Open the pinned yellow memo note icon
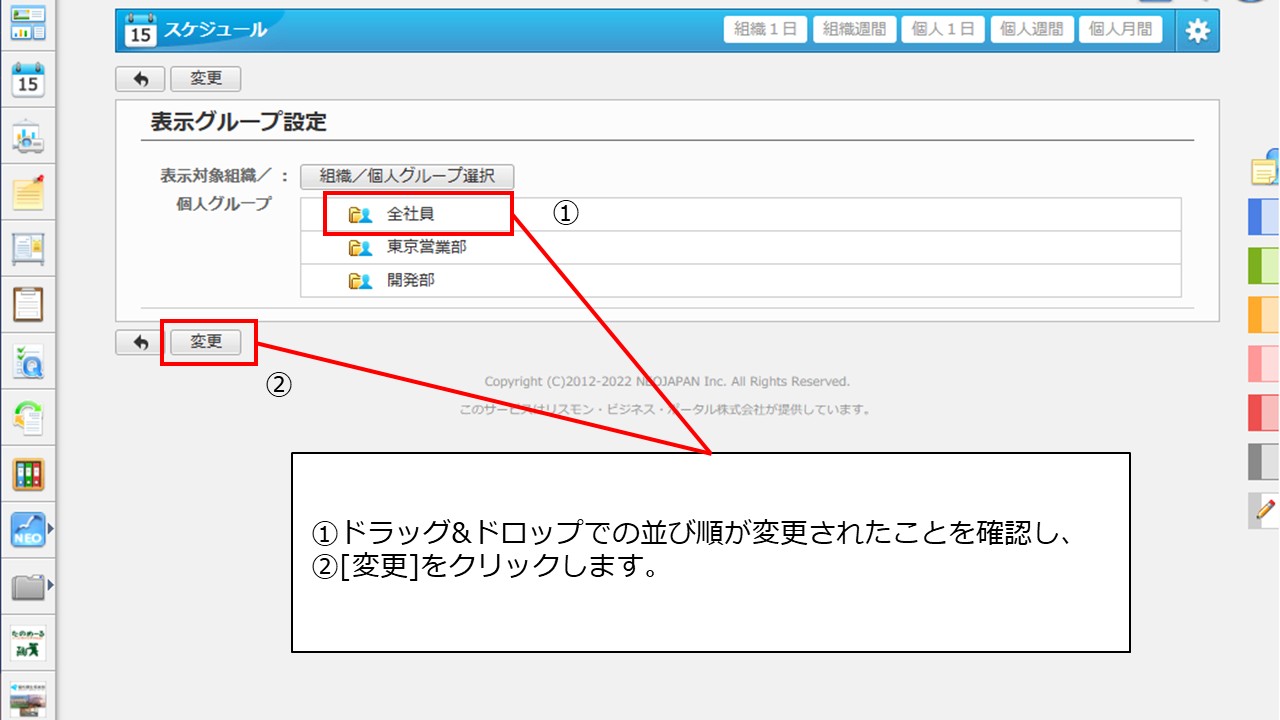 coord(28,192)
